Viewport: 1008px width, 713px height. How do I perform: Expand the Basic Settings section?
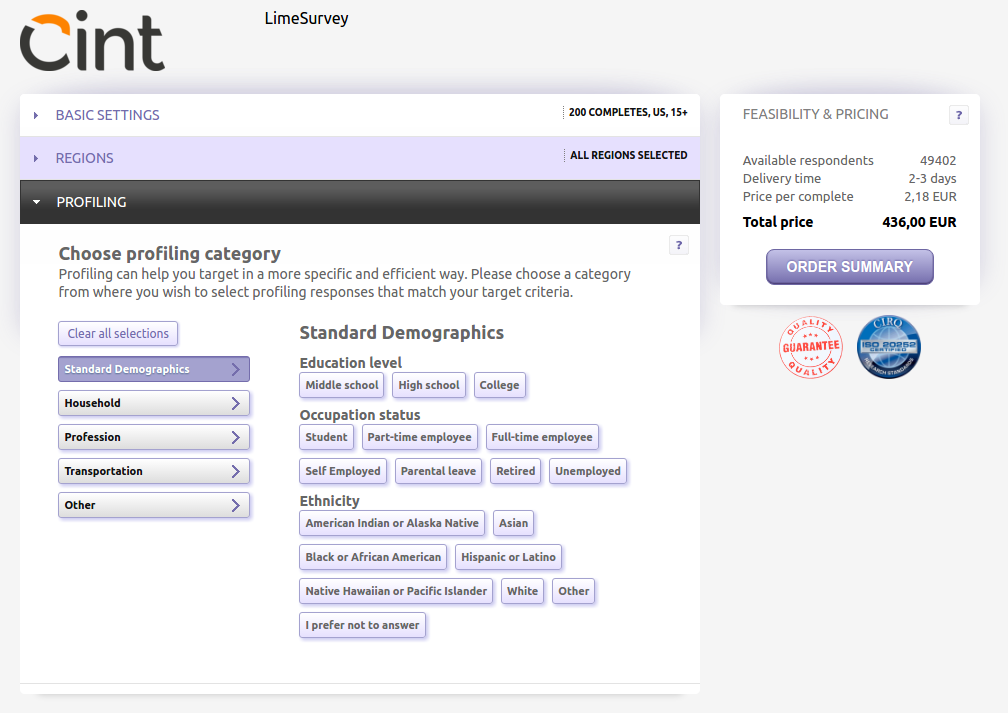click(x=107, y=115)
